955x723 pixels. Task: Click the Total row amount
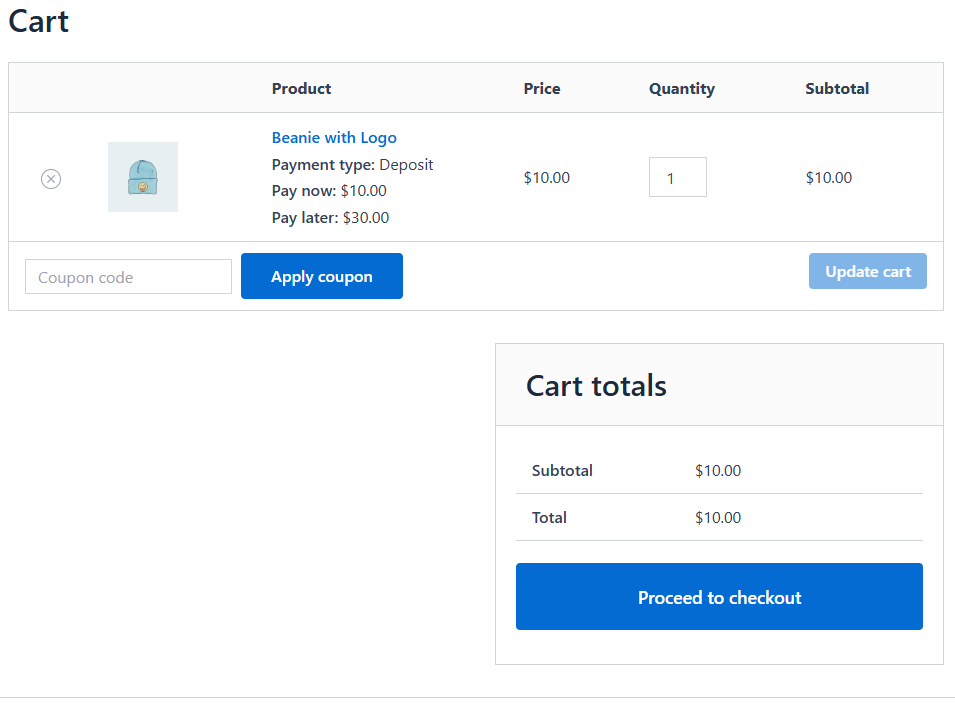[x=718, y=517]
